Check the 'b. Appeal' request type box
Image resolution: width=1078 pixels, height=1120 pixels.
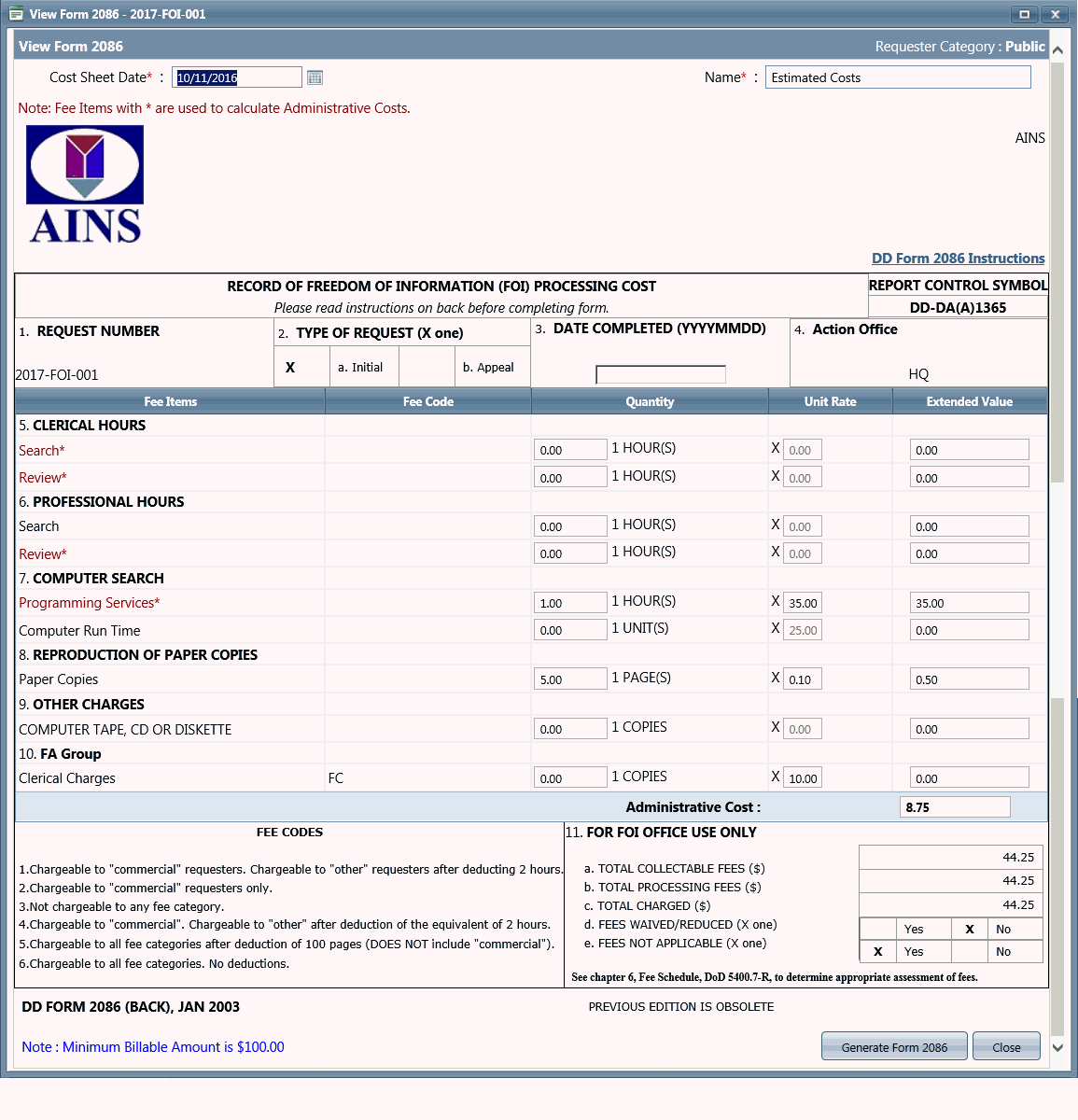tap(427, 367)
